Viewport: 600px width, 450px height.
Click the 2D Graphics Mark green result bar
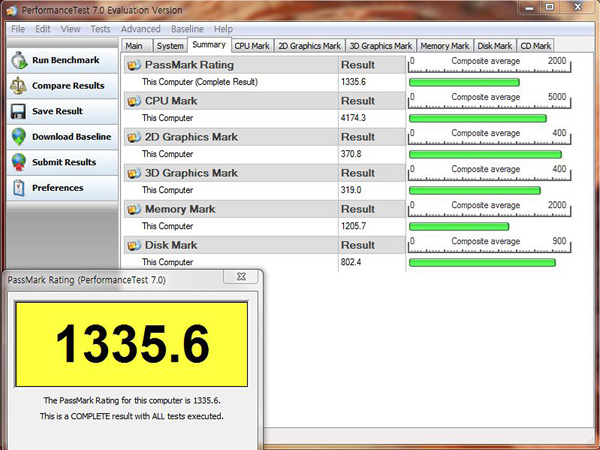point(485,155)
